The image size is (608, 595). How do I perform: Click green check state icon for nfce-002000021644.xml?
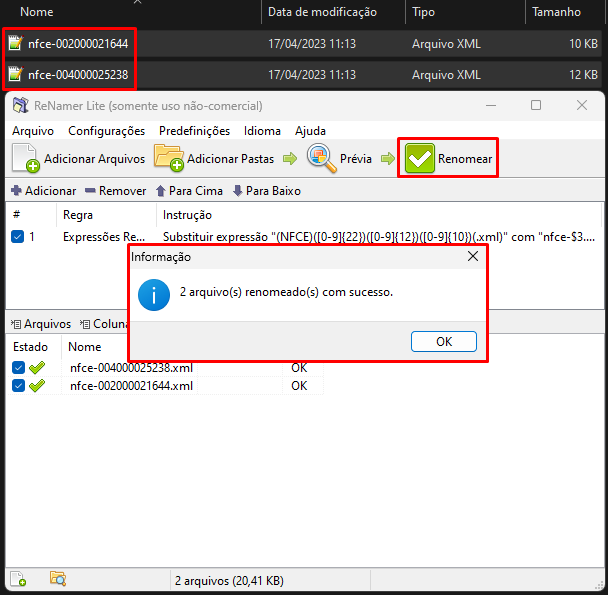point(37,386)
